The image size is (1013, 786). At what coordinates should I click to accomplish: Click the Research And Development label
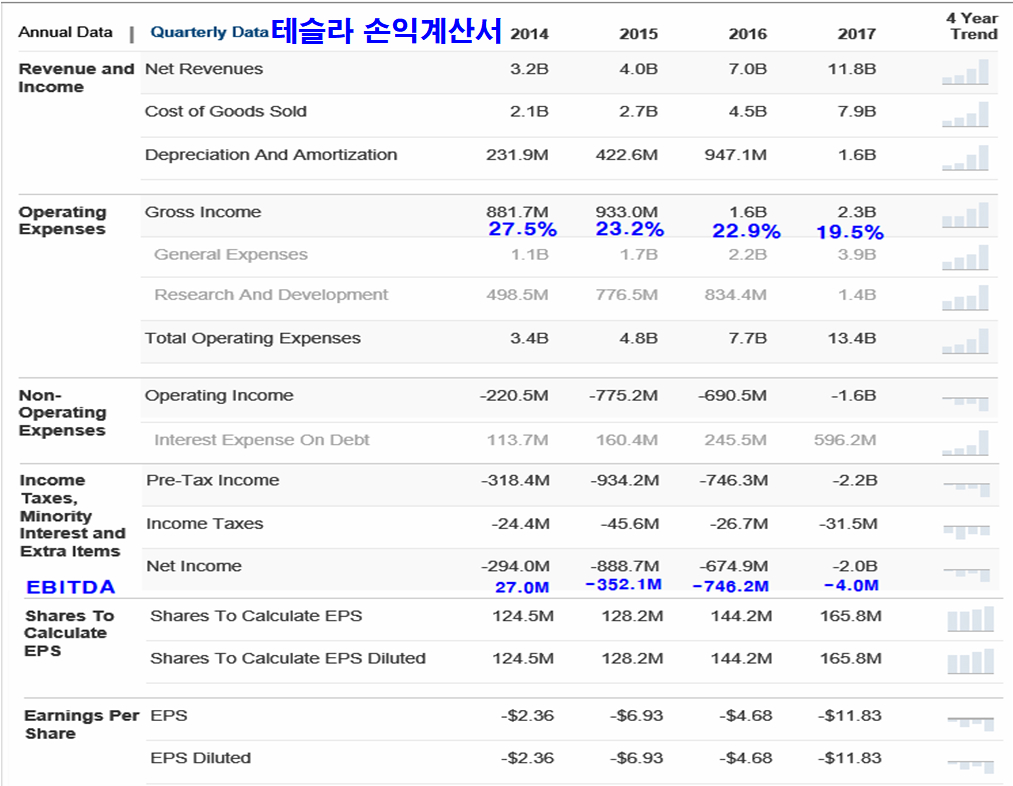(271, 295)
